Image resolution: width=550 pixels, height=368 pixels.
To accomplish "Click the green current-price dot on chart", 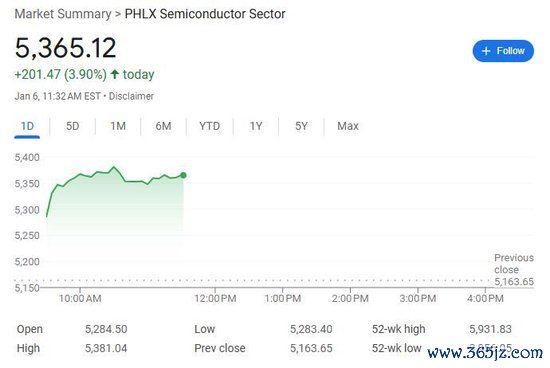I will (x=183, y=175).
